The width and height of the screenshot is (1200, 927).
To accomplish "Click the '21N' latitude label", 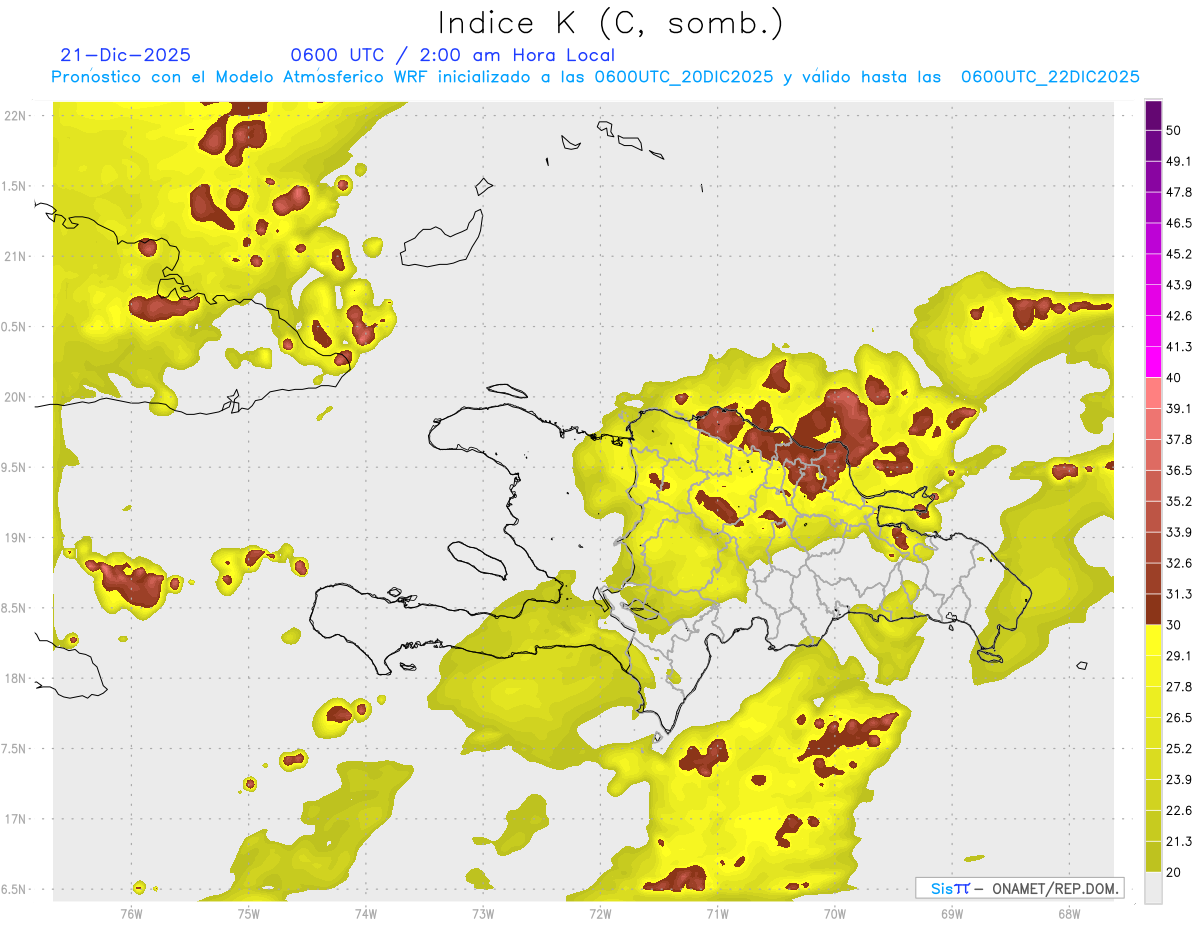I will [17, 256].
